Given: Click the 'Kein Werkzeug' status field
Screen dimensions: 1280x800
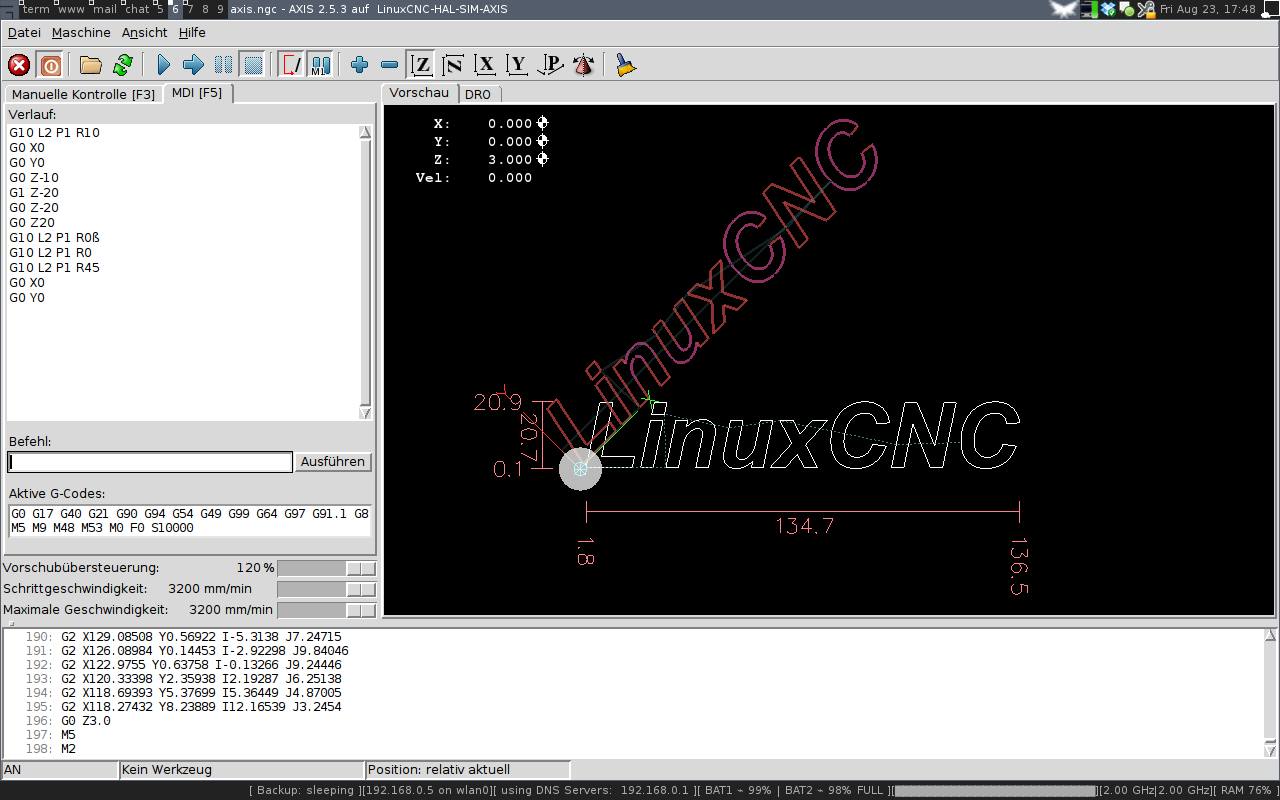Looking at the screenshot, I should 242,770.
